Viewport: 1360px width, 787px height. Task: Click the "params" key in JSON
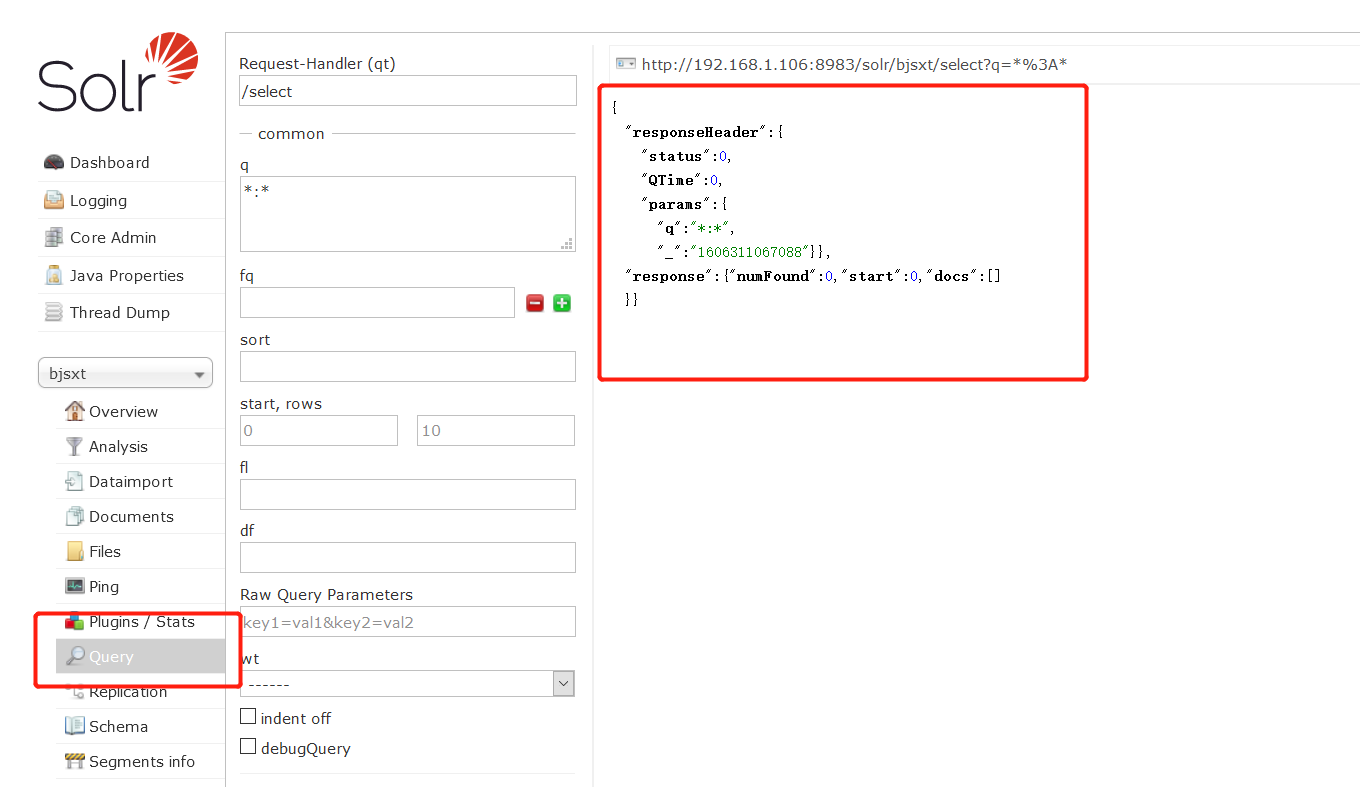click(x=675, y=204)
